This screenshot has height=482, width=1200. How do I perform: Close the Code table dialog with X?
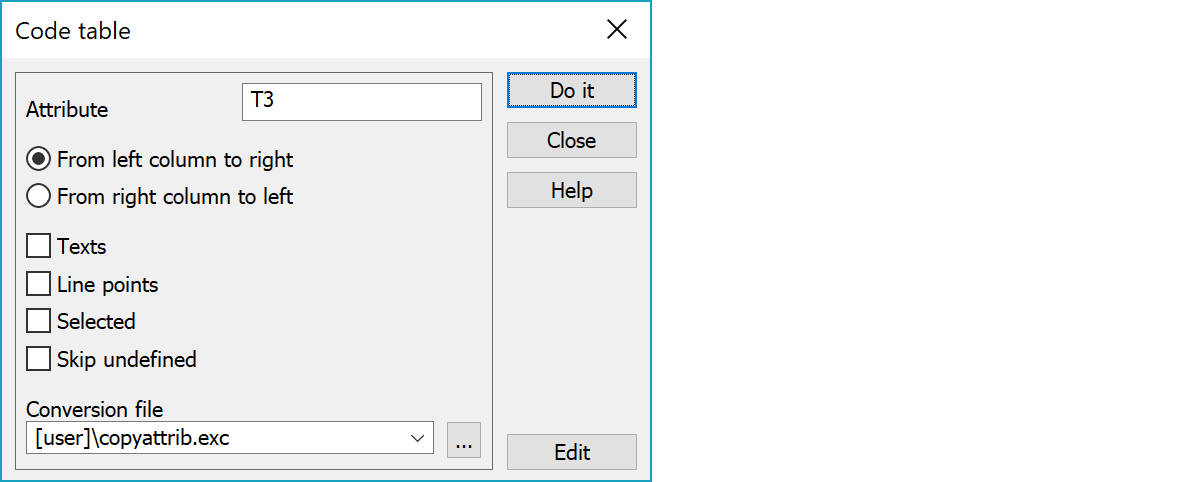[617, 30]
